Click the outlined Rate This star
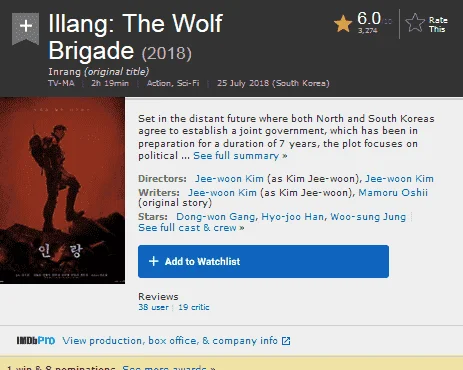Viewport: 463px width, 370px height. [x=415, y=23]
